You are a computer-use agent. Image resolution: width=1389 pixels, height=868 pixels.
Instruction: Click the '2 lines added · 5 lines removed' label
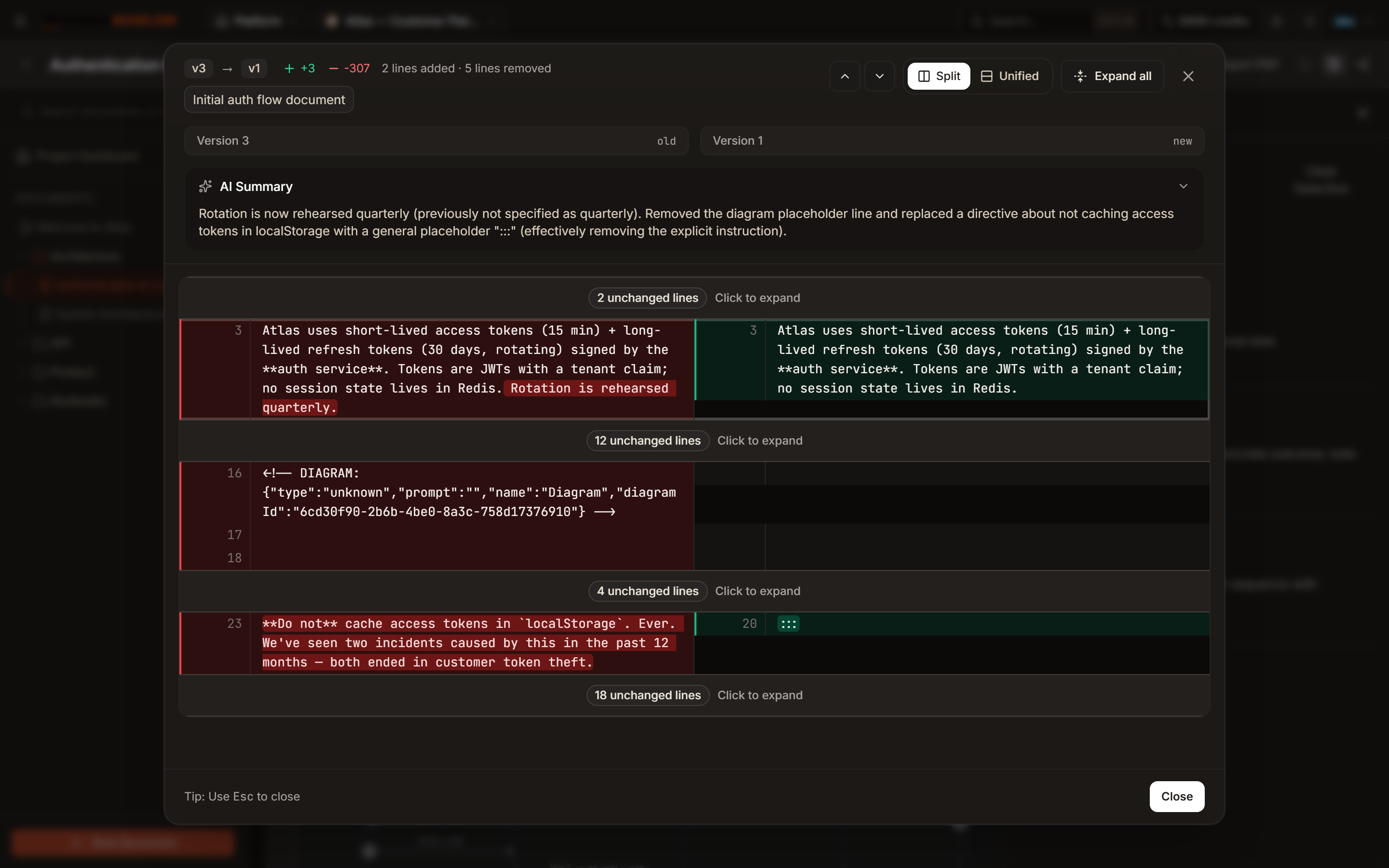pos(466,68)
